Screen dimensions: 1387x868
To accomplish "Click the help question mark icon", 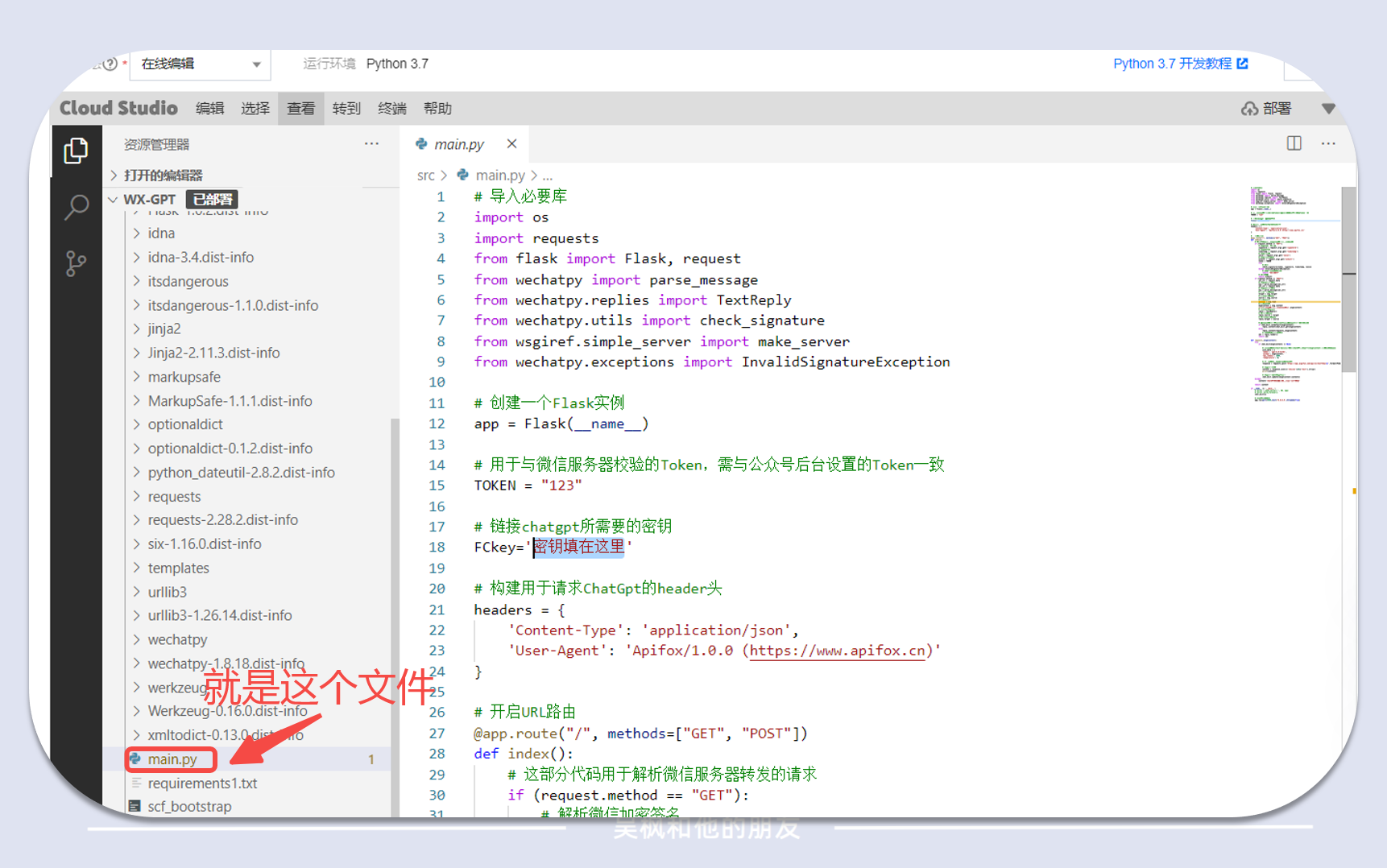I will [110, 64].
